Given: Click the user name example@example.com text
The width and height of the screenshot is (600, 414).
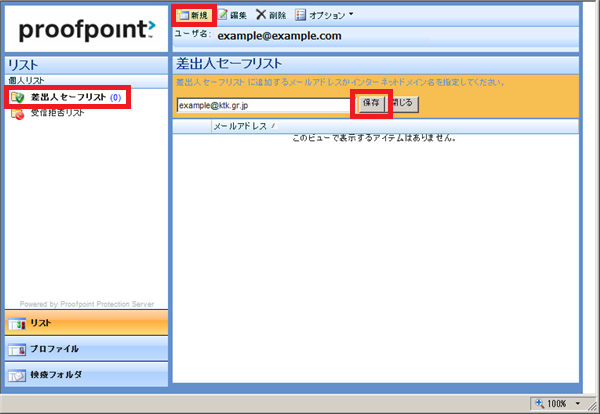Looking at the screenshot, I should tap(279, 36).
